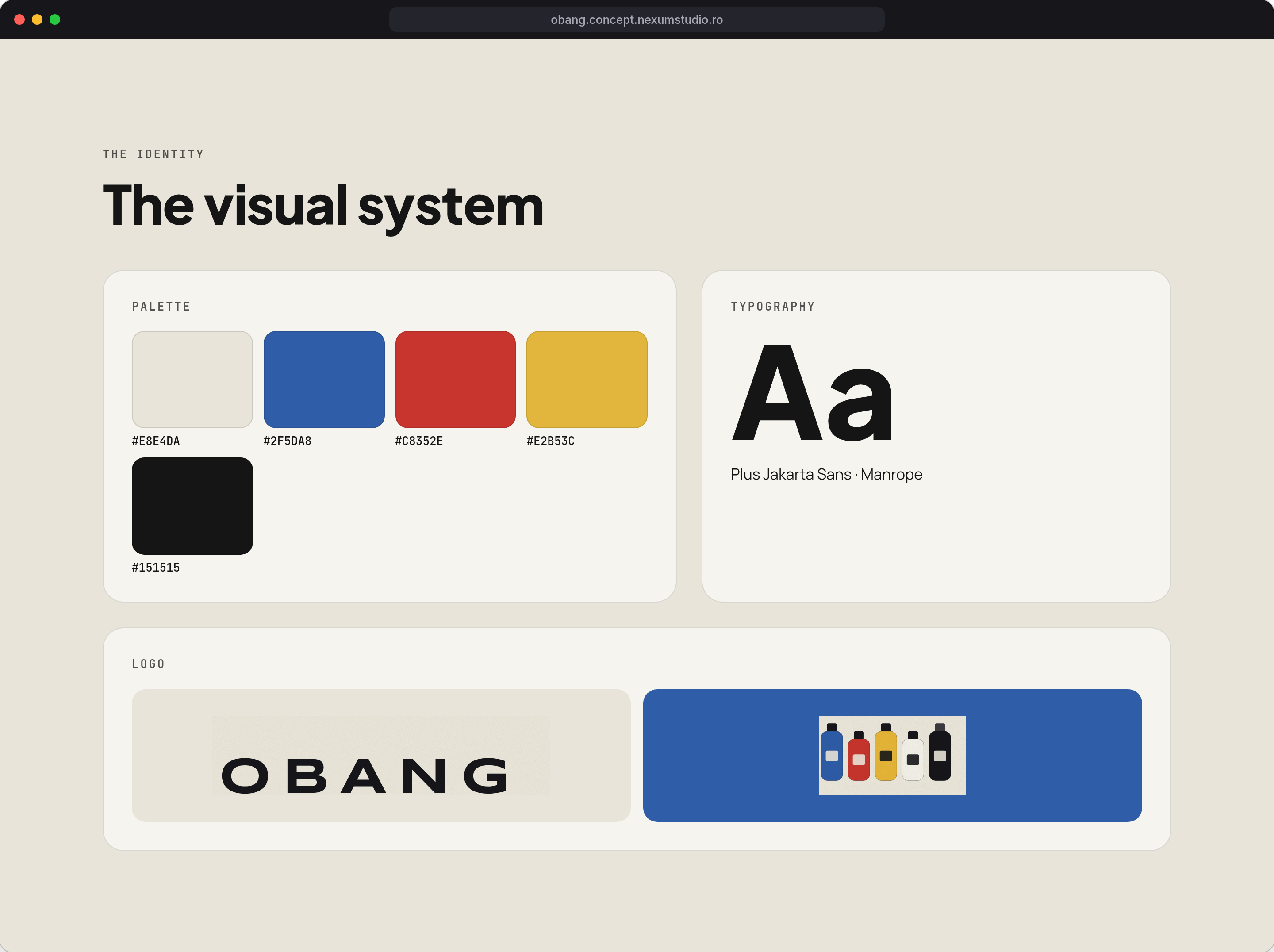Click the beige #E8E4DA color swatch

click(x=192, y=380)
